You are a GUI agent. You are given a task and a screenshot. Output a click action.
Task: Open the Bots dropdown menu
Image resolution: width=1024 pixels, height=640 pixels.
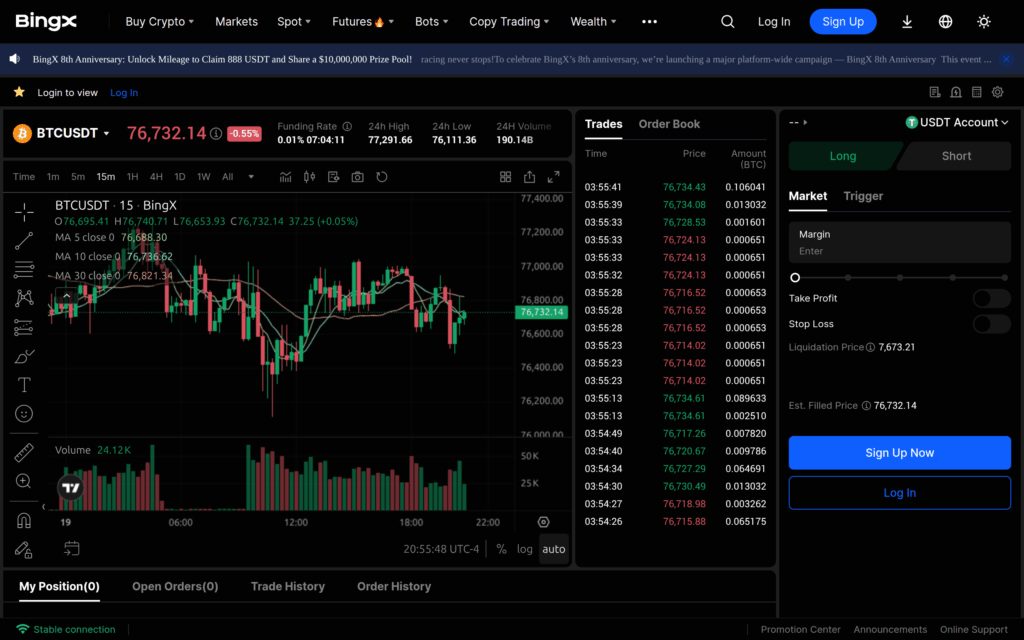coord(431,22)
